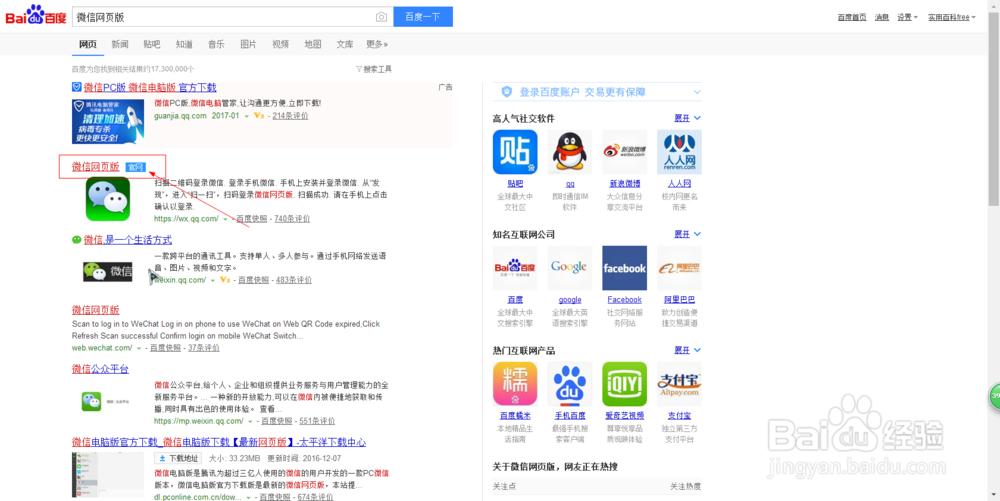Open 百度首页 link
Viewport: 1000px width, 501px height.
point(852,17)
